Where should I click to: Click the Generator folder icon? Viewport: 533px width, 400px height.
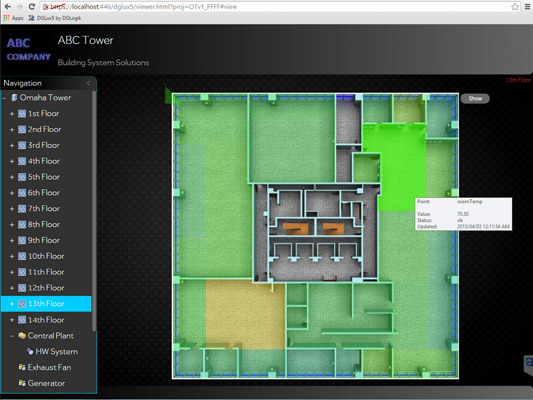22,383
